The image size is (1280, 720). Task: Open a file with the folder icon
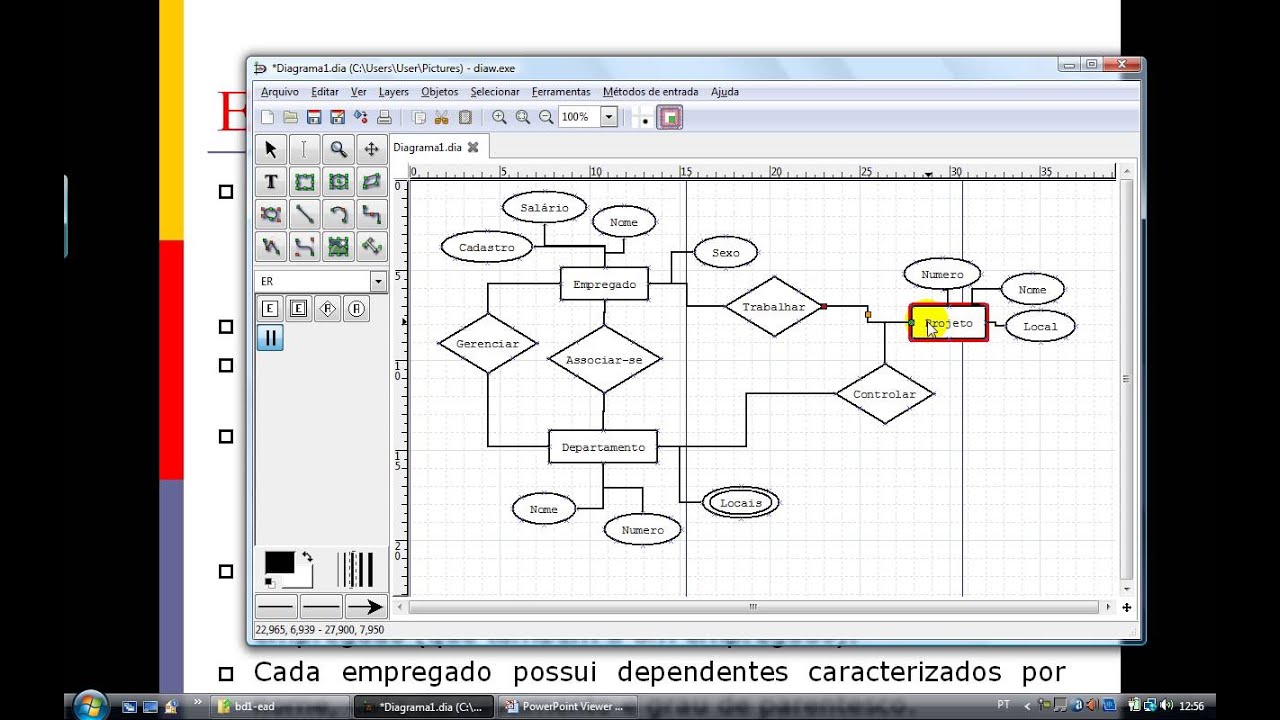click(x=290, y=117)
